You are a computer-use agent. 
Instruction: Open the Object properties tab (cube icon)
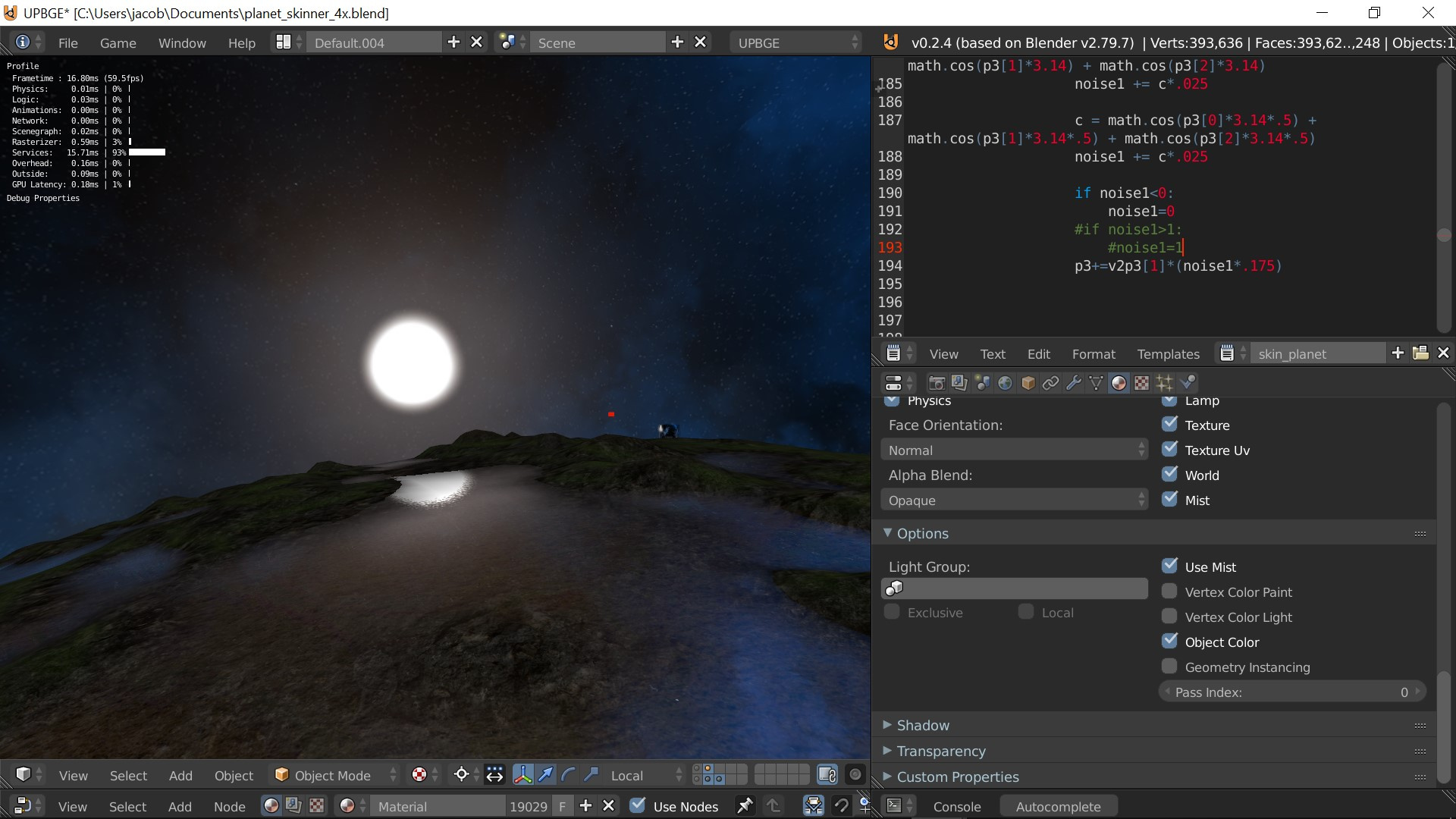click(x=1028, y=383)
